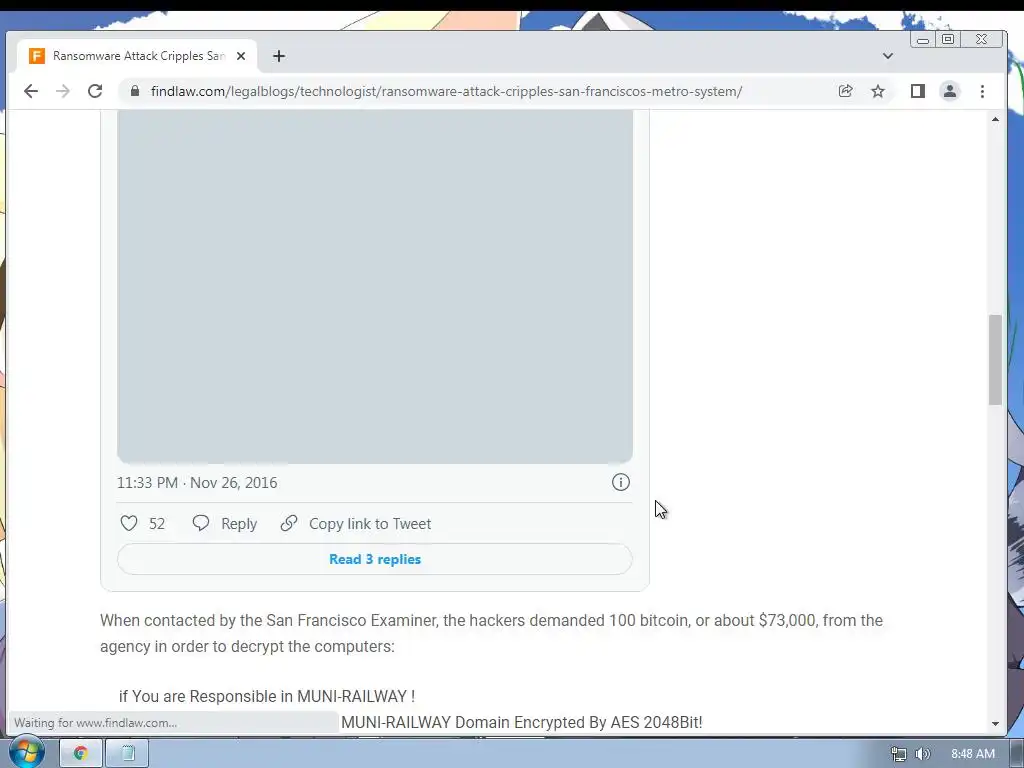This screenshot has width=1024, height=768.
Task: Reload the FindLaw page
Action: pos(95,91)
